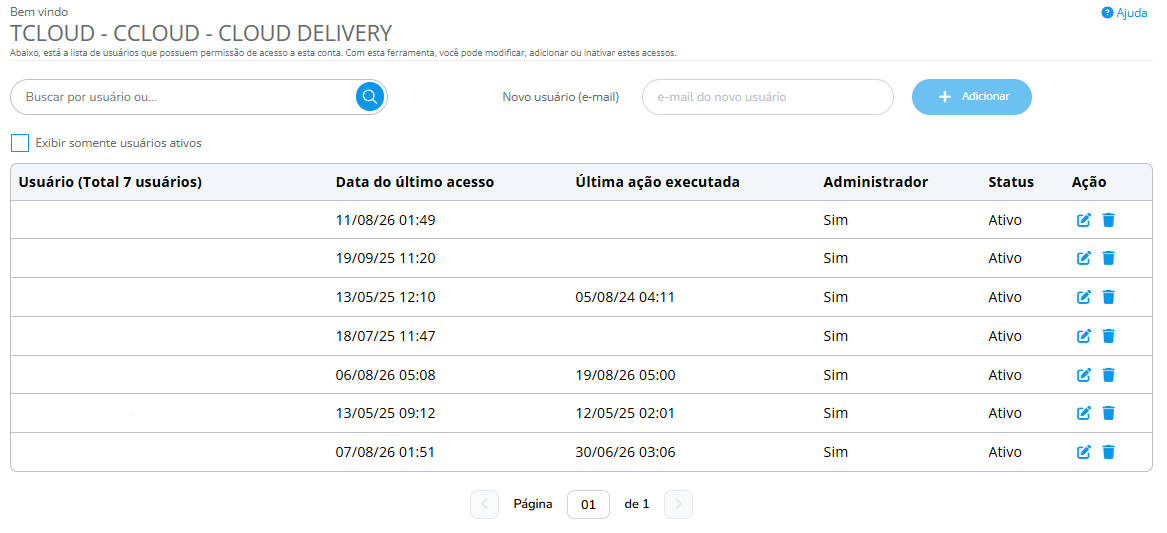Click the Novo usuário (e-mail) label
This screenshot has width=1167, height=533.
[561, 97]
